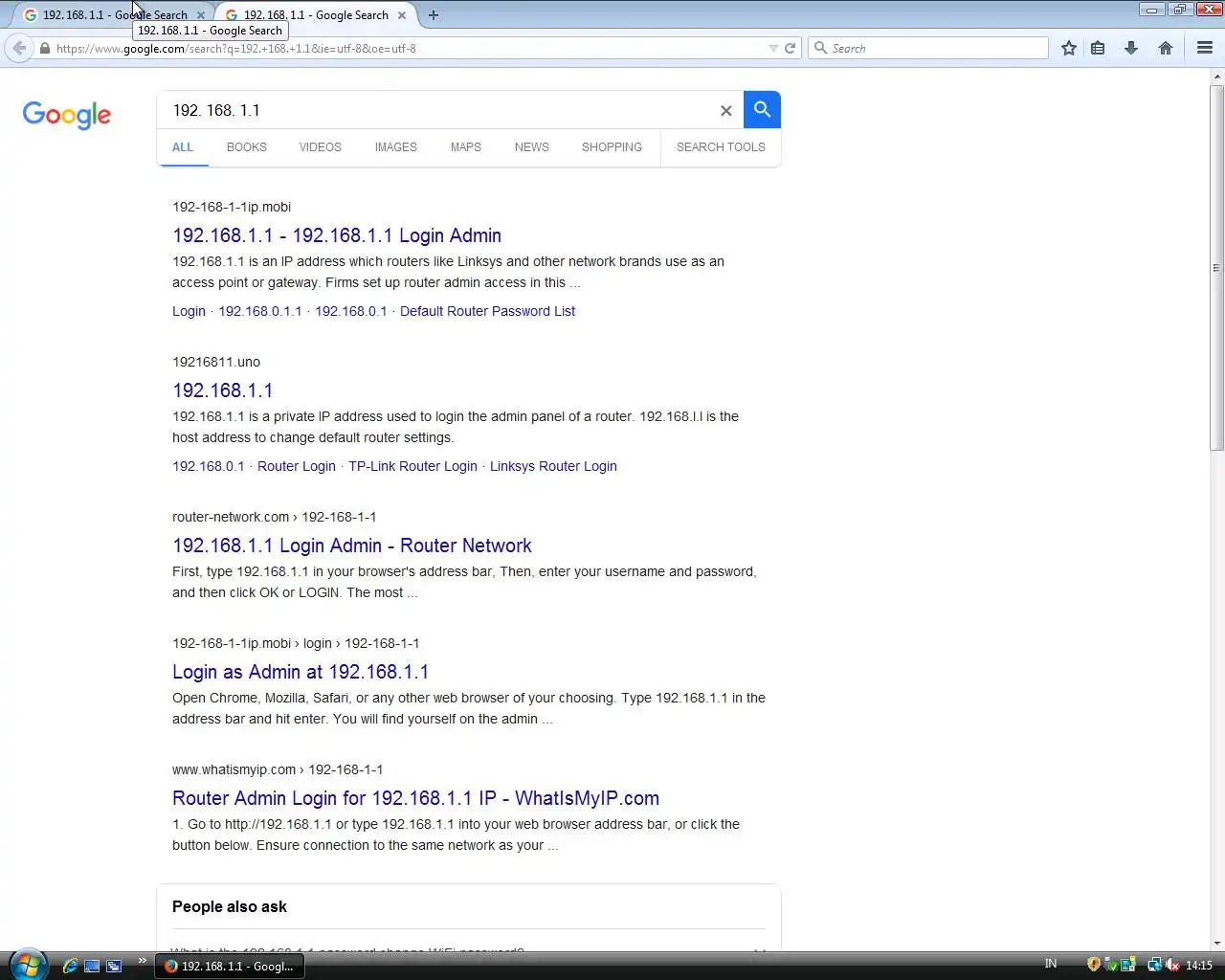This screenshot has width=1225, height=980.
Task: Open a new tab with plus button
Action: coord(434,15)
